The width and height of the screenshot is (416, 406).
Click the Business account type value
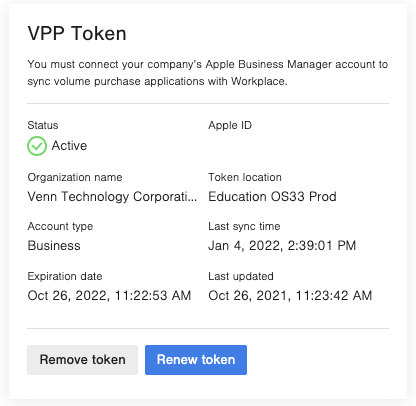(54, 246)
